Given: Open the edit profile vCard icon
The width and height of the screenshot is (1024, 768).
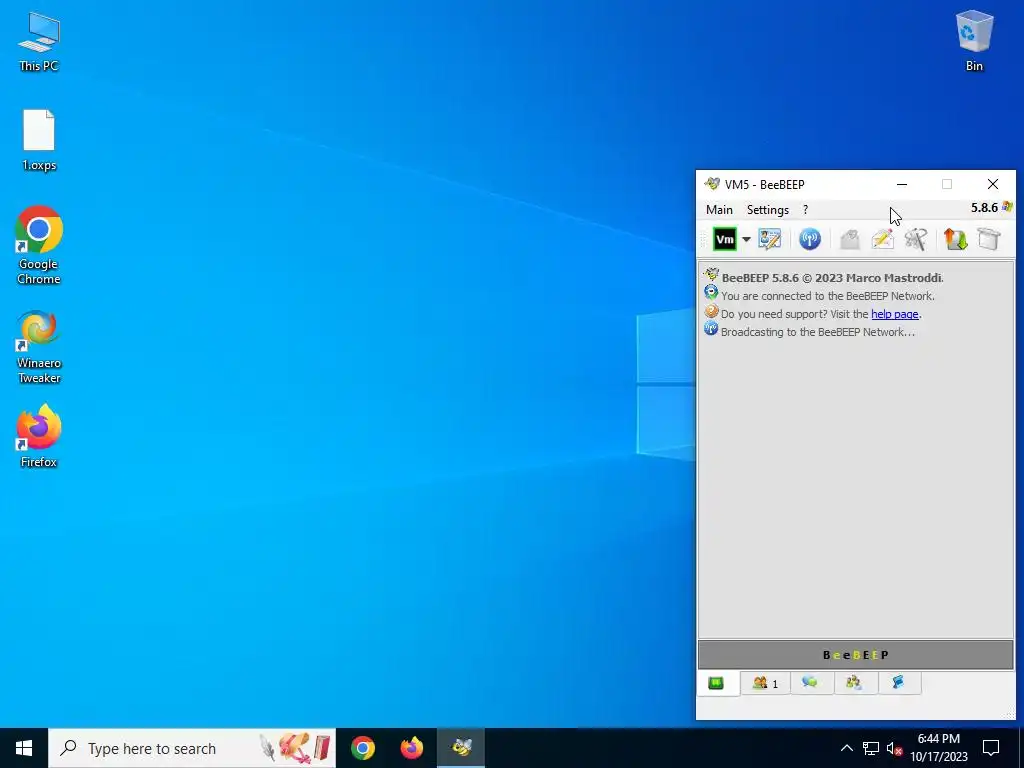Looking at the screenshot, I should (769, 239).
